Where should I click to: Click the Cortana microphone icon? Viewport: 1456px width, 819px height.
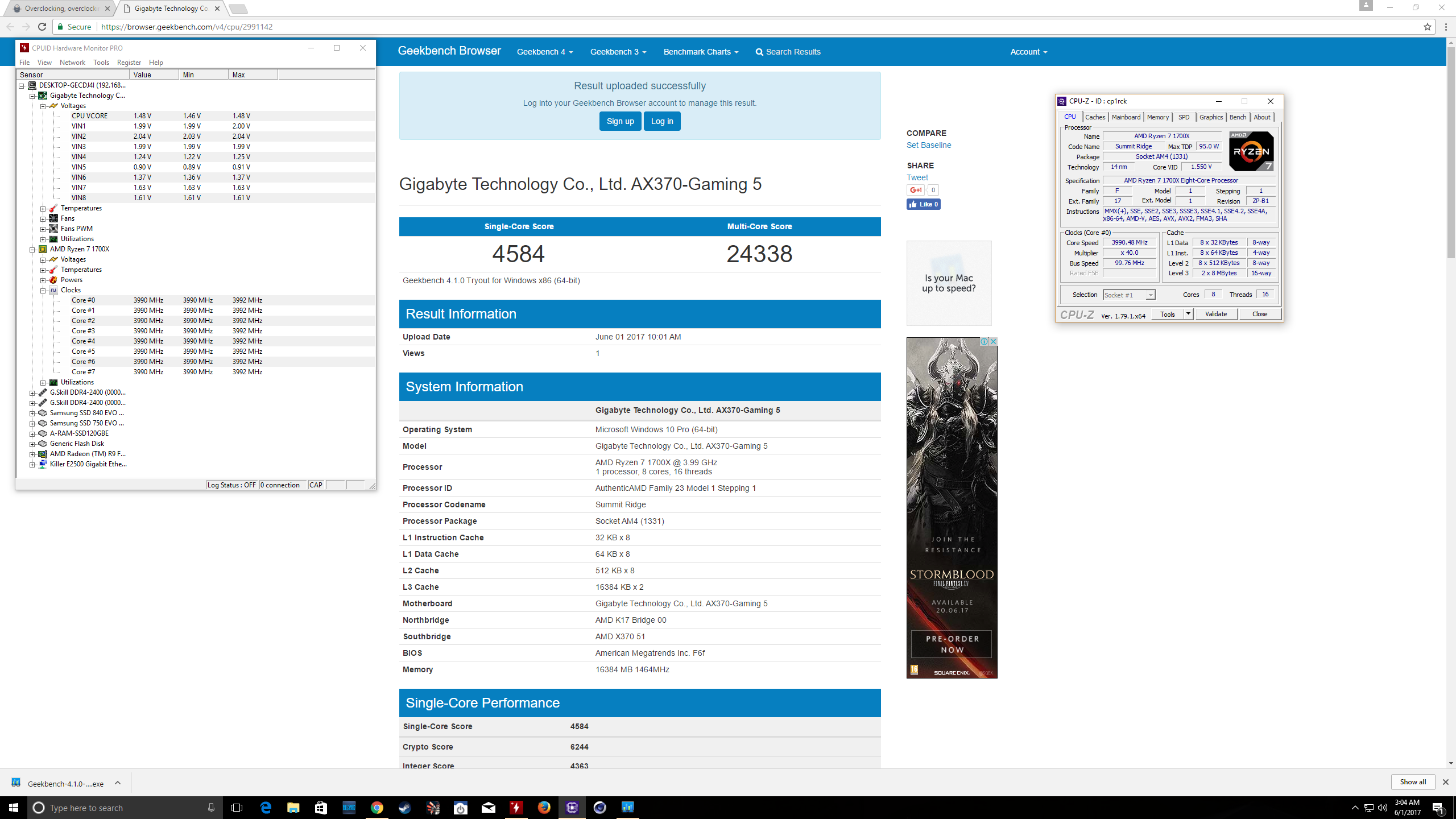coord(211,808)
